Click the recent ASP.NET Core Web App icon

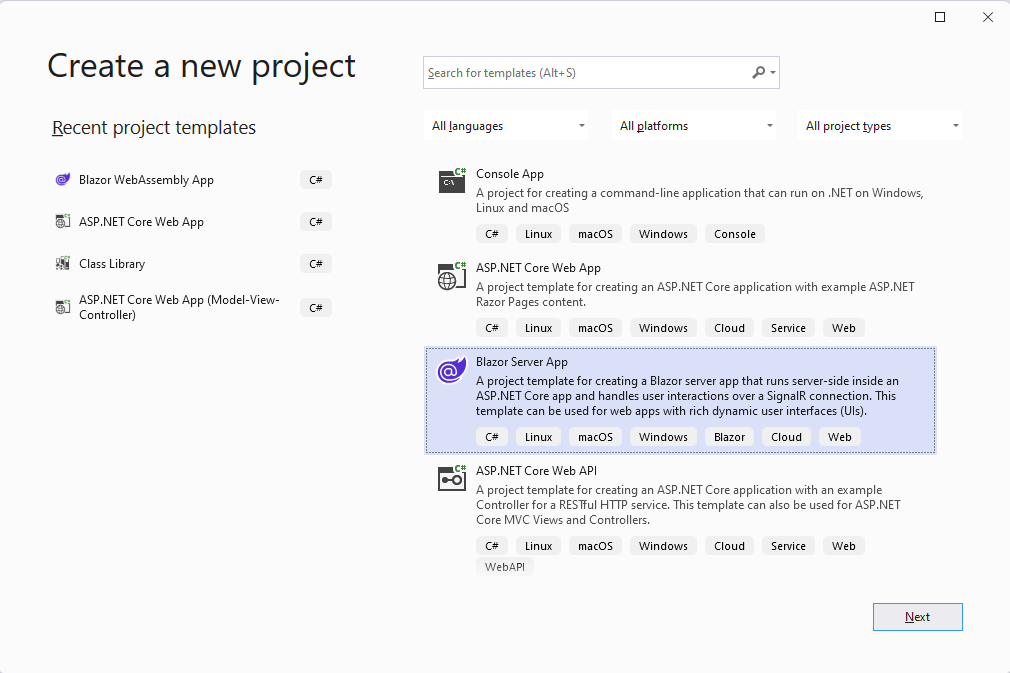62,222
